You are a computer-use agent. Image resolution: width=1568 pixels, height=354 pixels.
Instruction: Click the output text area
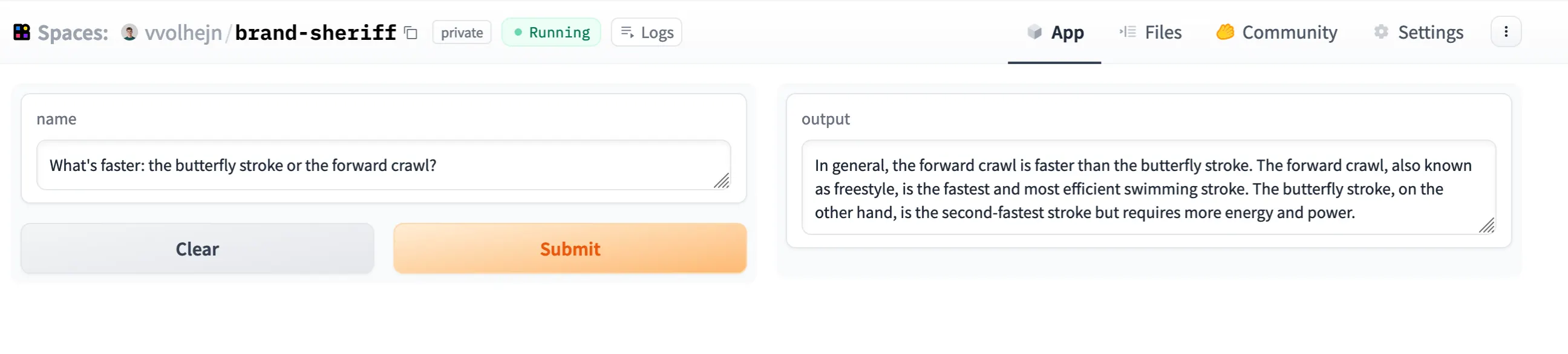coord(1148,188)
